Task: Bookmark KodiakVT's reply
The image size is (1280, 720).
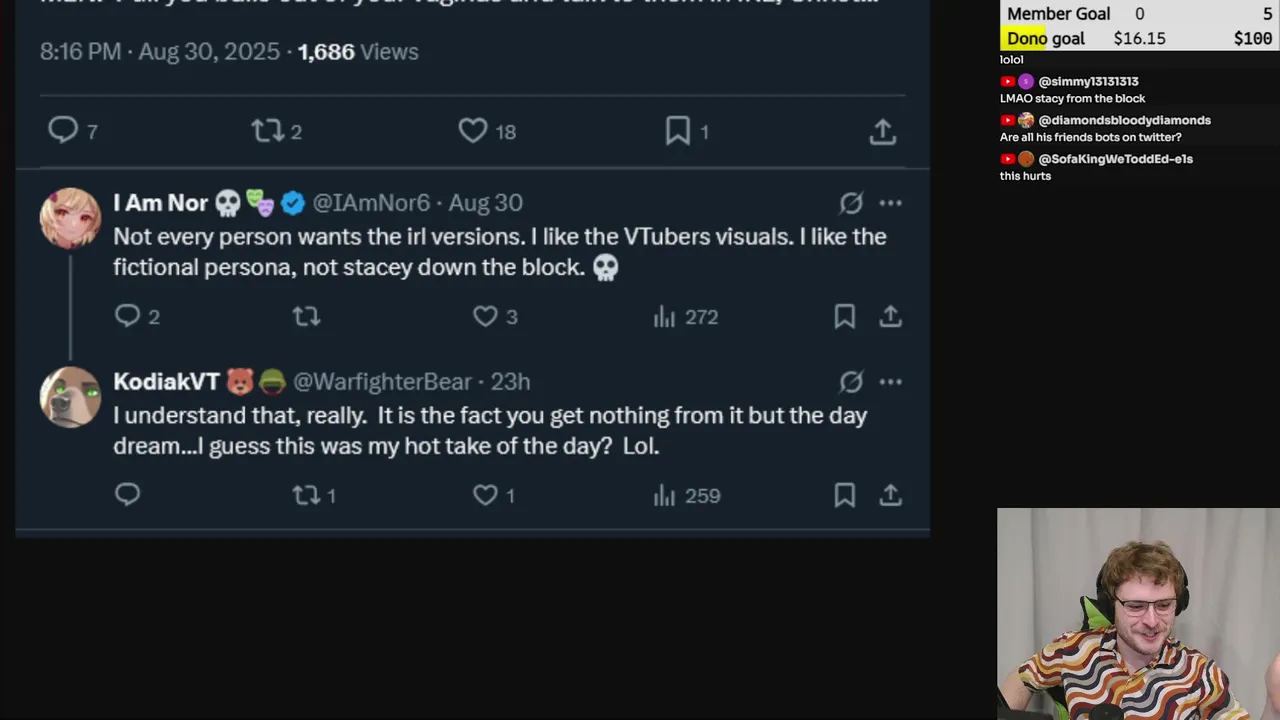Action: [845, 495]
